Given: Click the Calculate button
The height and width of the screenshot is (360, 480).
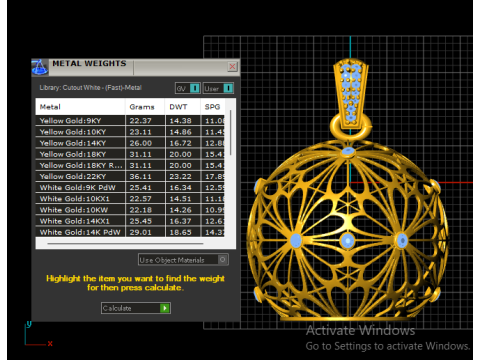Looking at the screenshot, I should pos(136,308).
